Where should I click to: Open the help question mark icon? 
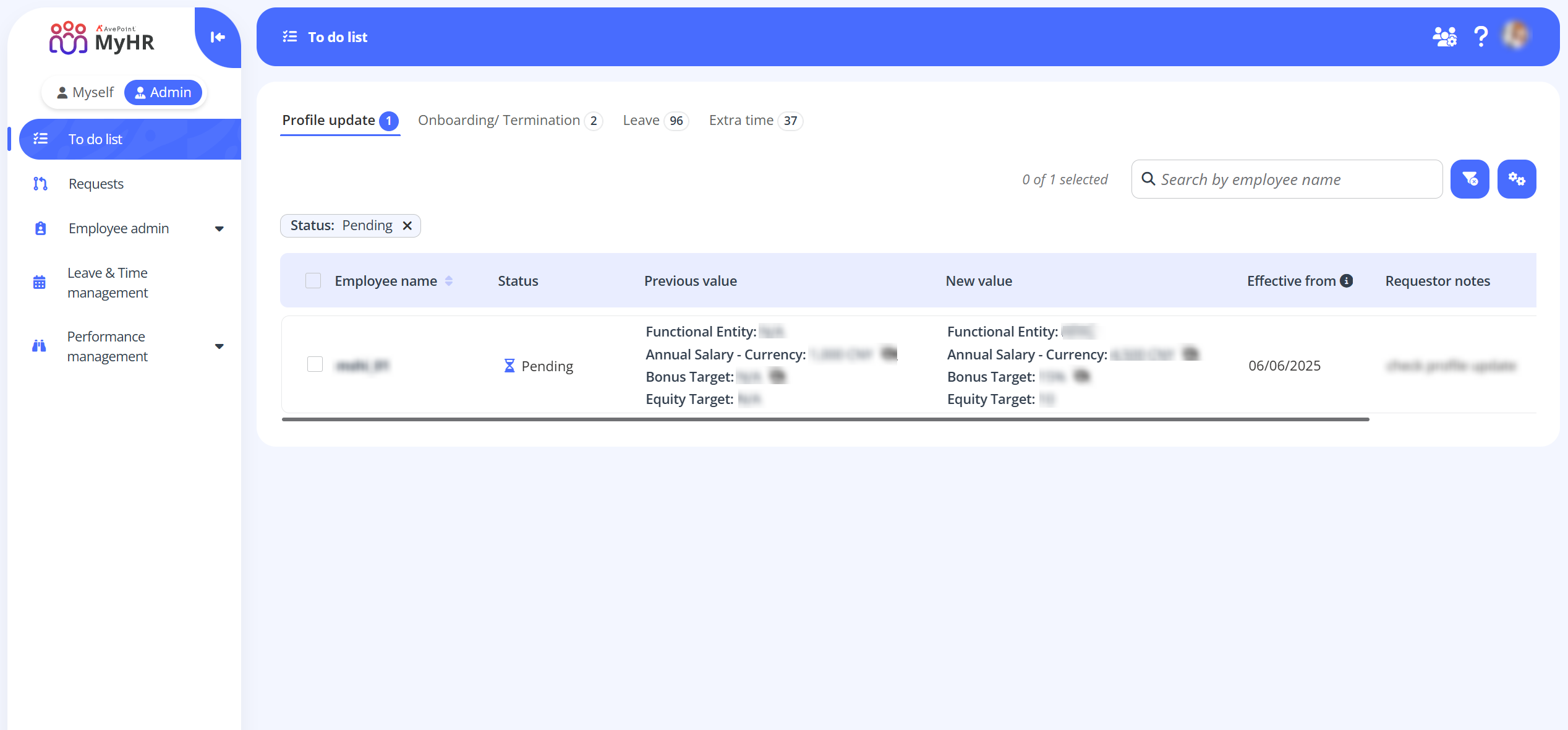pos(1481,36)
